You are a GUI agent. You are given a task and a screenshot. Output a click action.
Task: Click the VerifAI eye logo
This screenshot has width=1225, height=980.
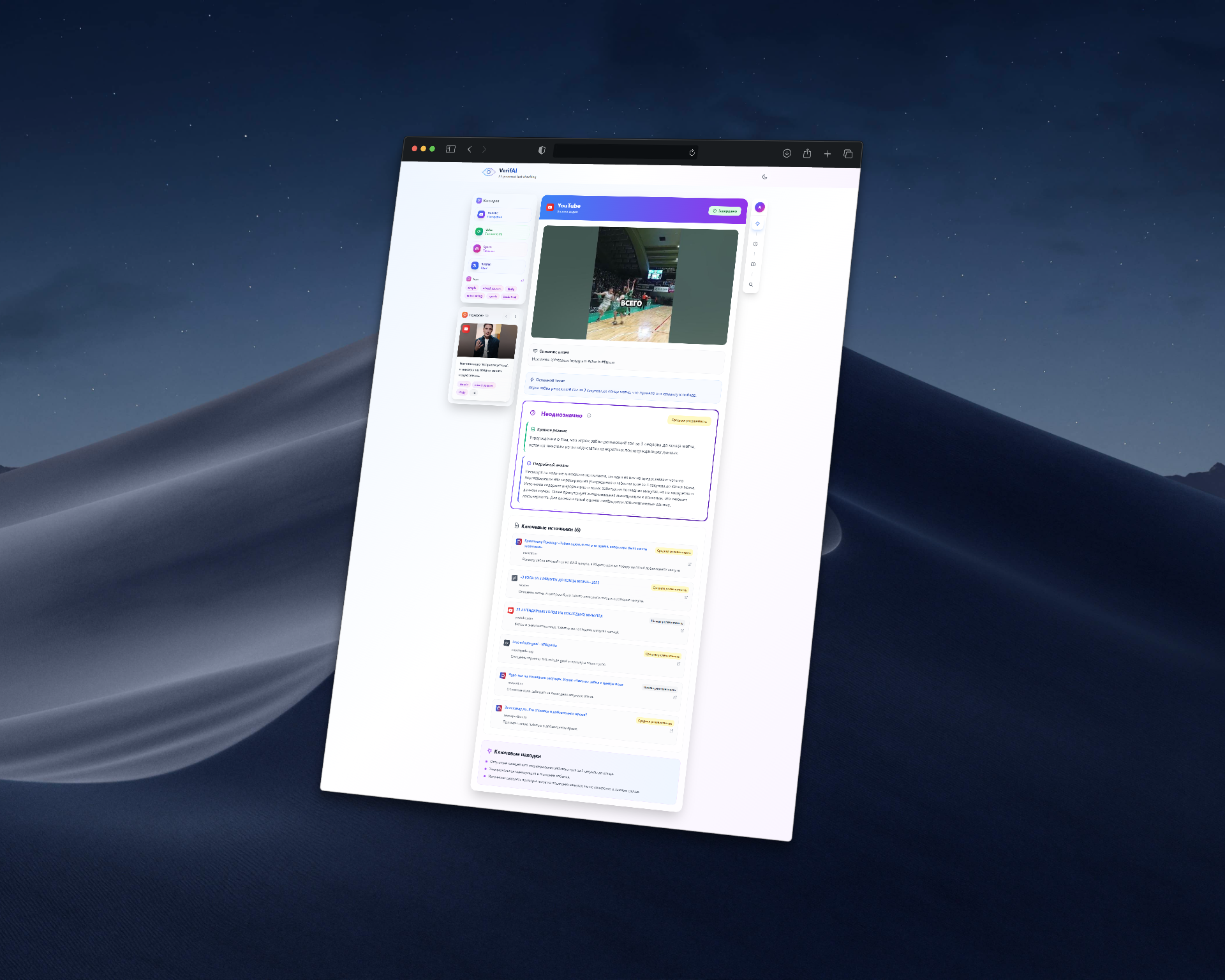tap(489, 172)
